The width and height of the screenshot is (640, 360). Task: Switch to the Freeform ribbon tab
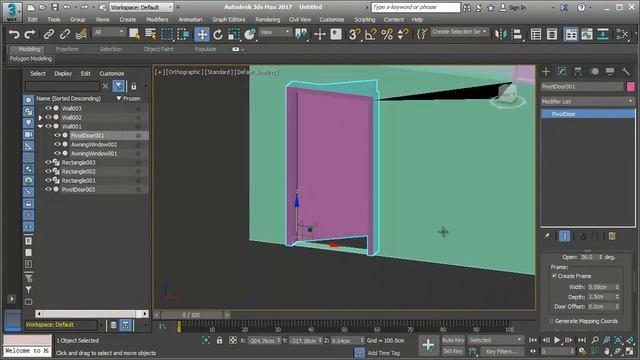pos(67,49)
